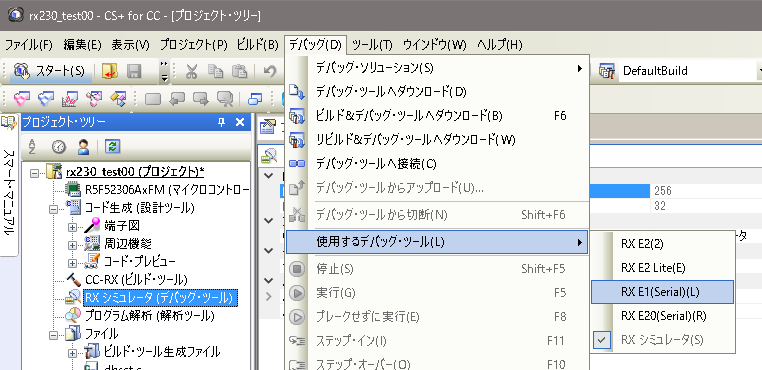Click the checked RX シミュレータ(S) entry

(663, 340)
